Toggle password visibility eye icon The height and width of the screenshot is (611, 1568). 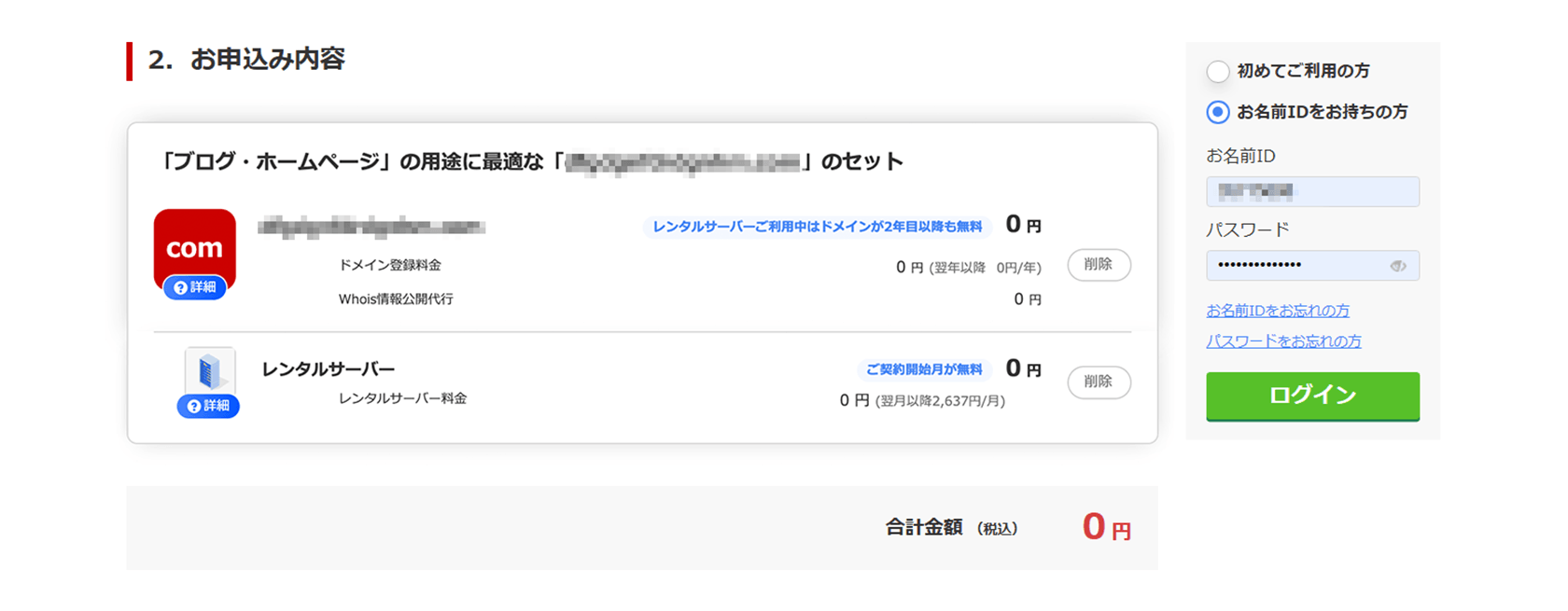(1397, 266)
